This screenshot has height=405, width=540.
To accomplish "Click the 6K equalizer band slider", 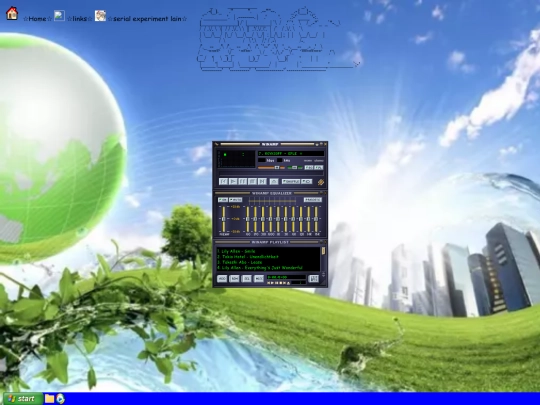I will click(293, 219).
